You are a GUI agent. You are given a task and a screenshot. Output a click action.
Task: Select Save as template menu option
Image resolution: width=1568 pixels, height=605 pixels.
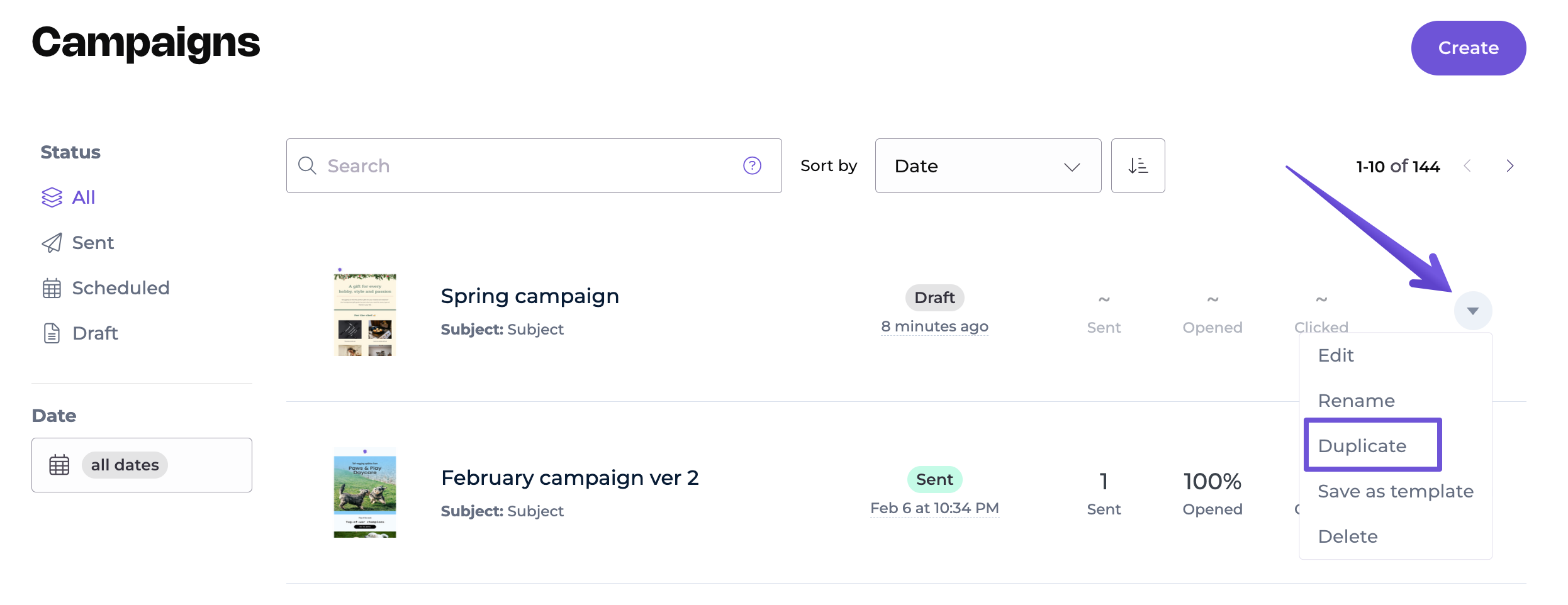(1395, 491)
